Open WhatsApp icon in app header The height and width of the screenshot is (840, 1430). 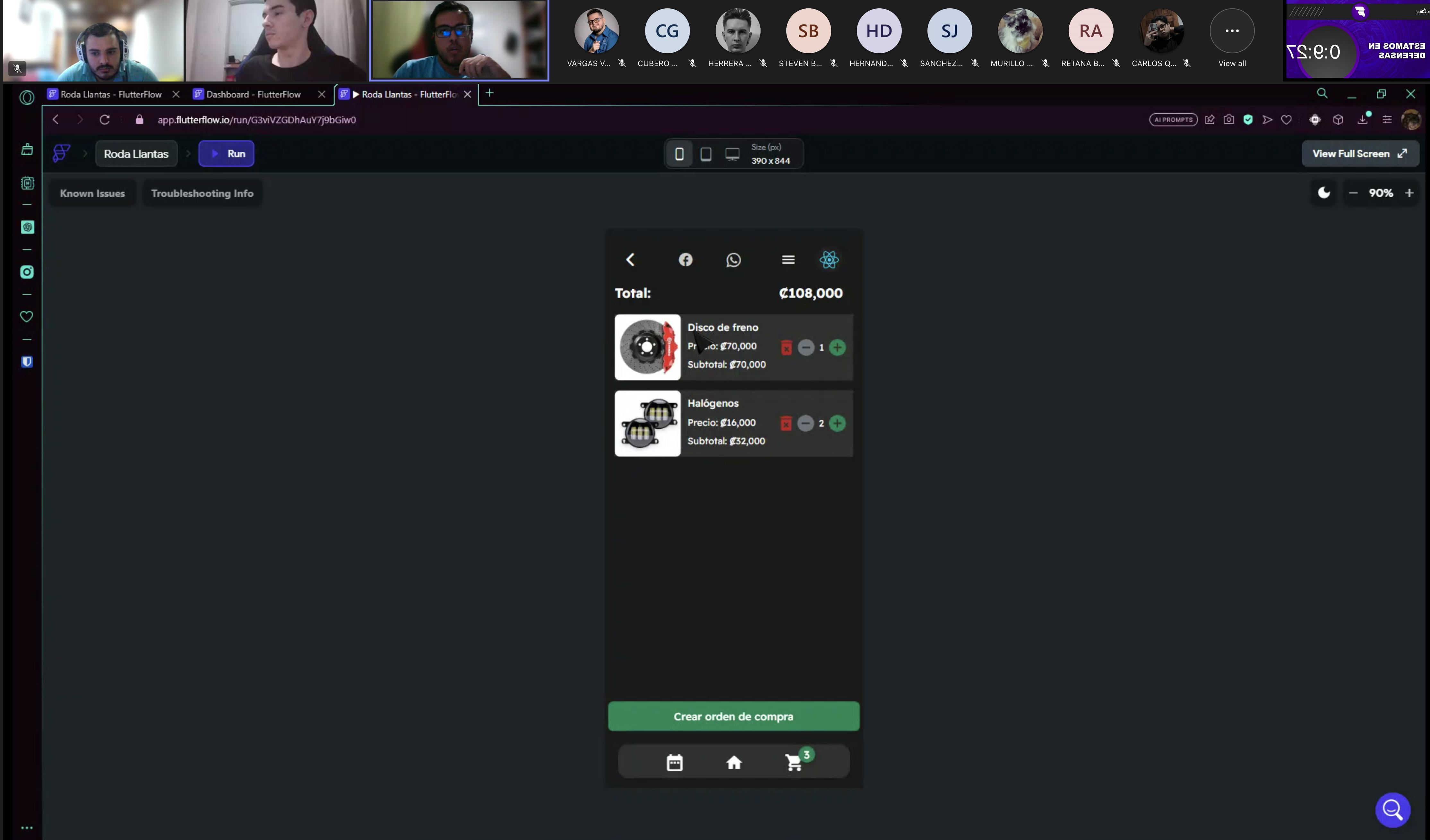coord(733,260)
